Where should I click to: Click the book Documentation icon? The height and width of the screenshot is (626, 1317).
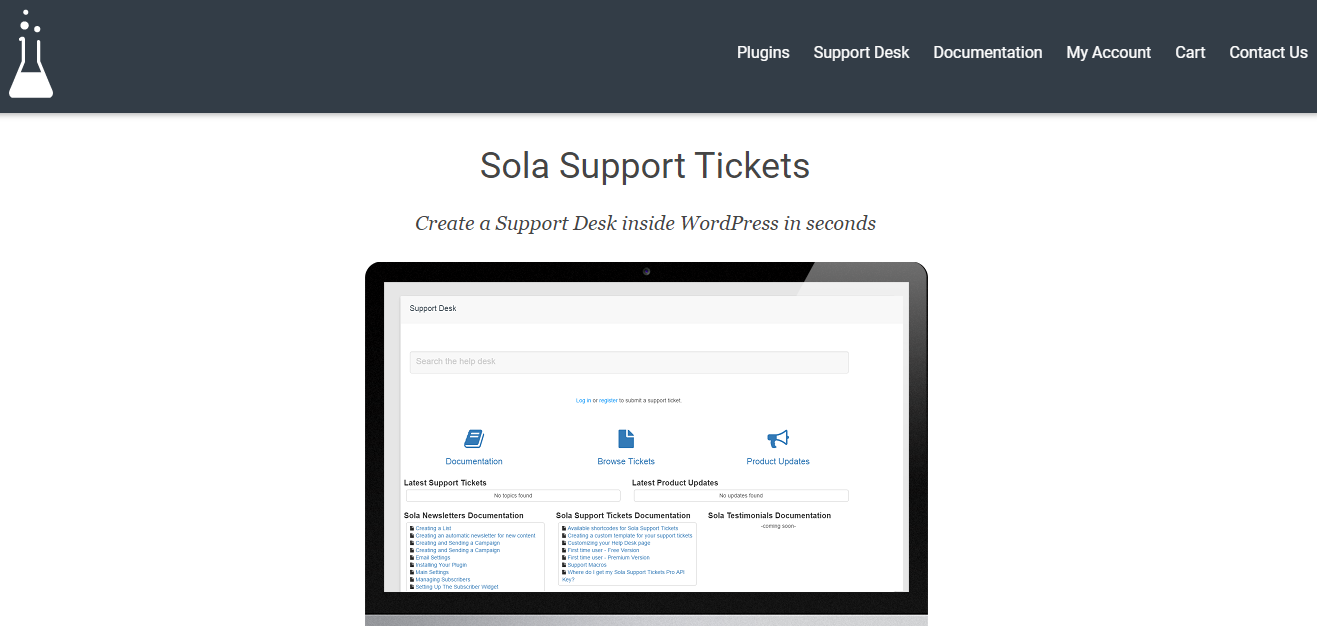pos(474,438)
